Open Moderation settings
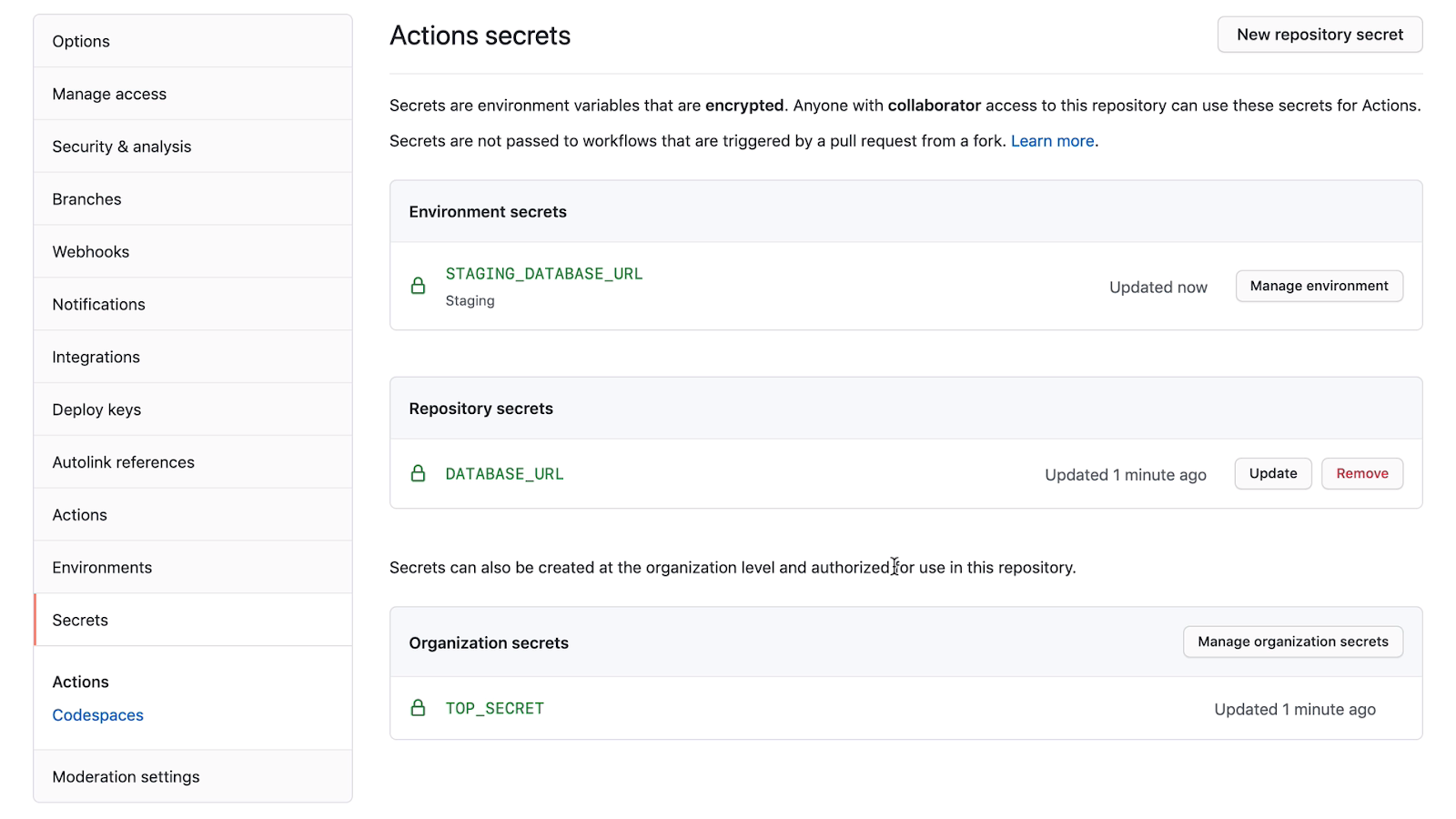This screenshot has width=1456, height=819. pos(126,776)
